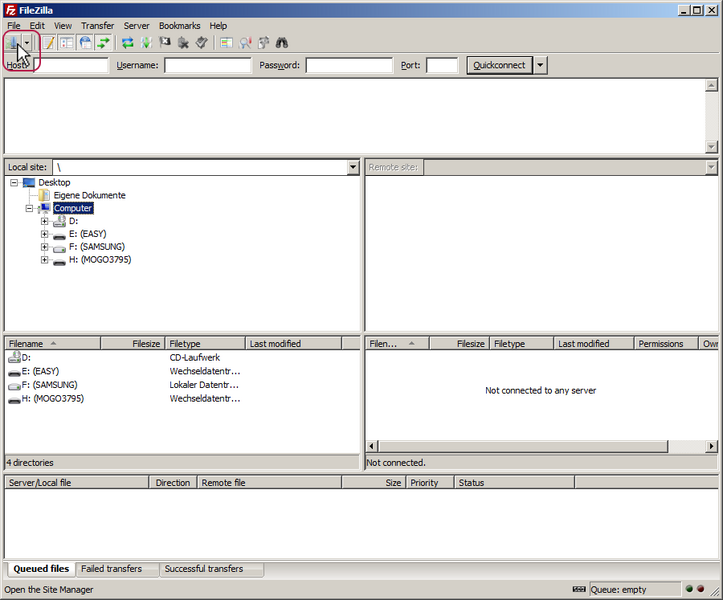
Task: Select F: (SAMSUNG) in the tree
Action: point(97,247)
